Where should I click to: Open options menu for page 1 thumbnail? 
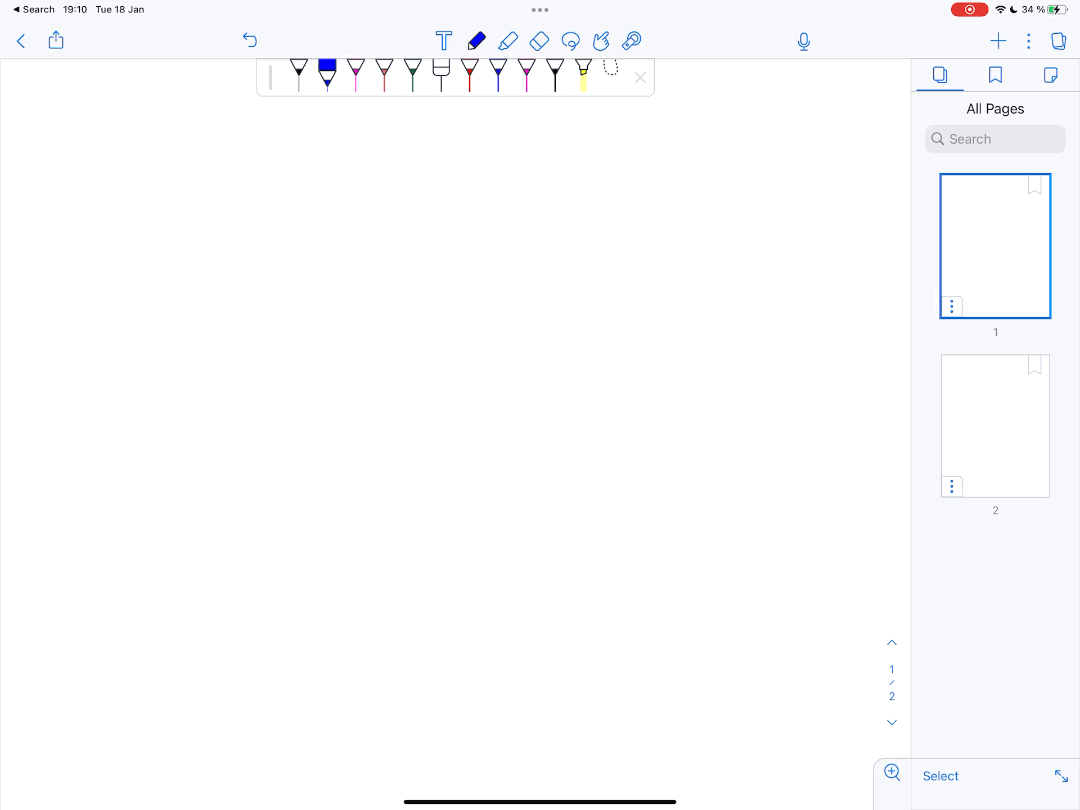[951, 306]
